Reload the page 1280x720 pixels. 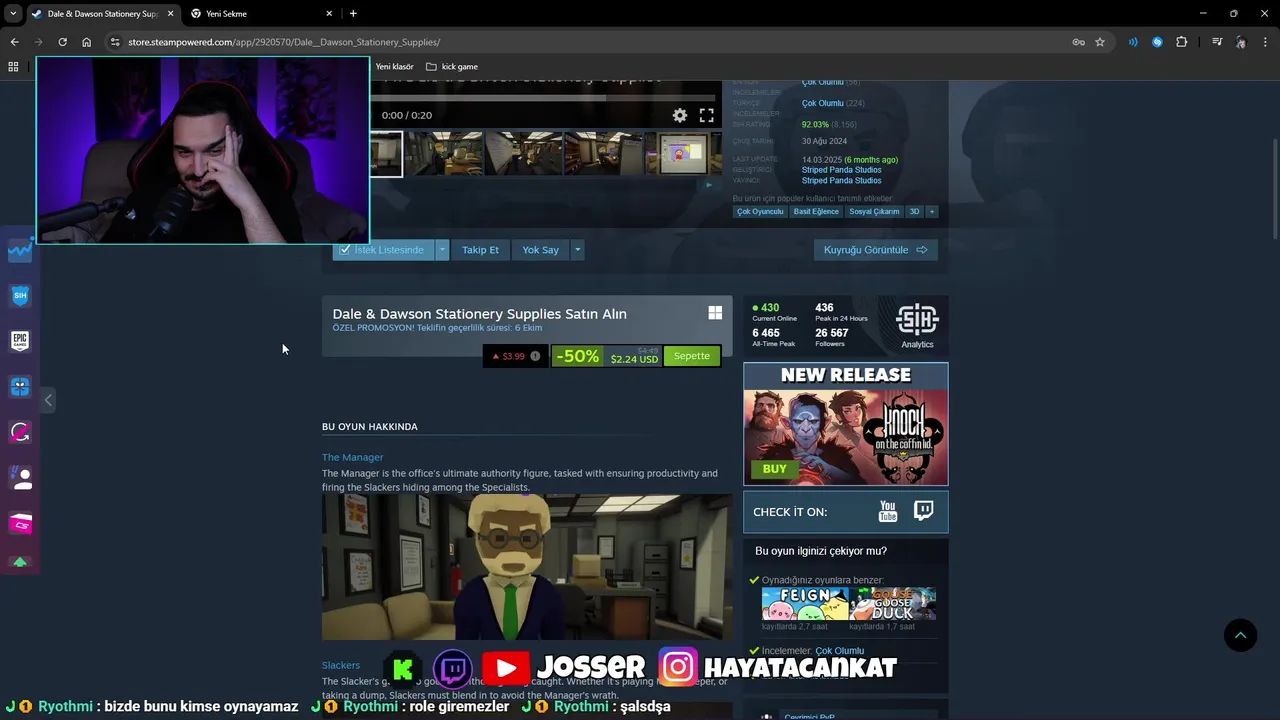[x=62, y=42]
